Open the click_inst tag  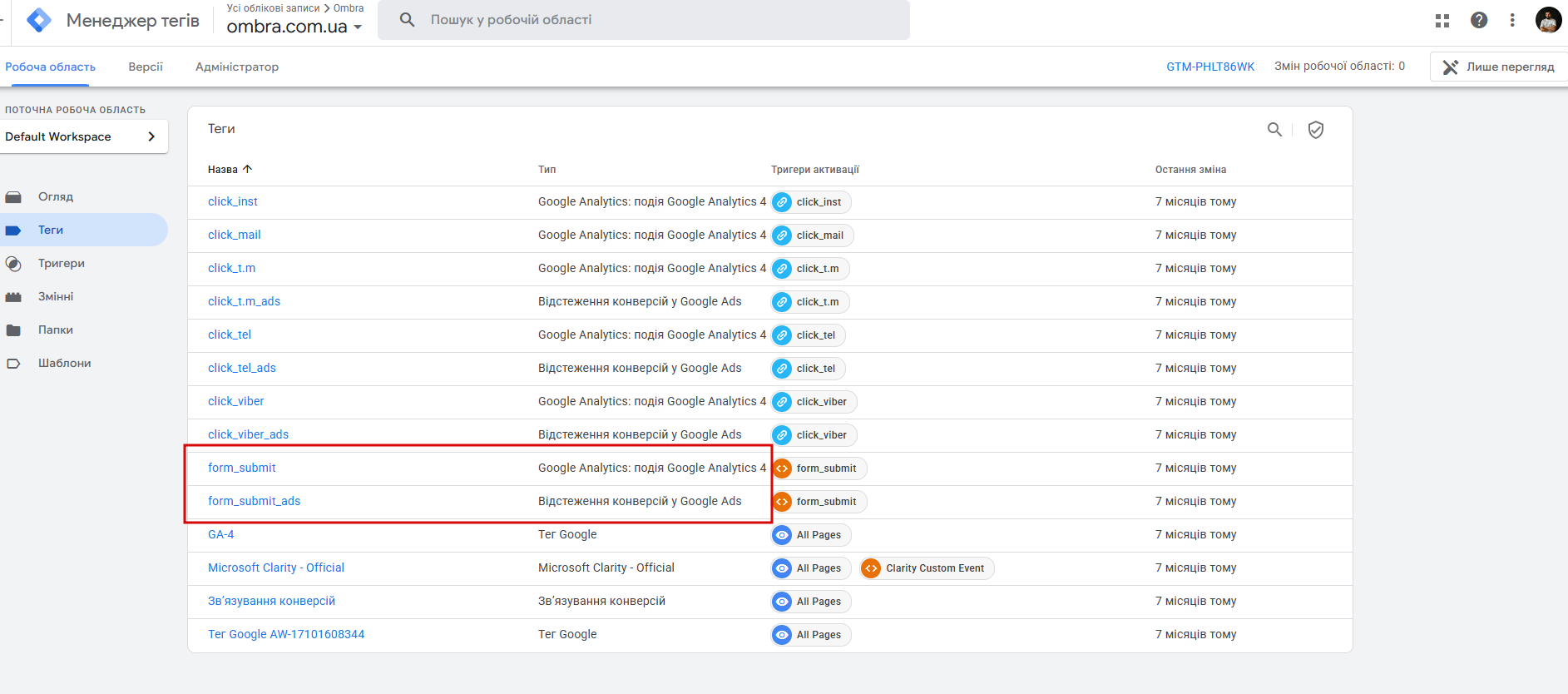click(x=233, y=201)
